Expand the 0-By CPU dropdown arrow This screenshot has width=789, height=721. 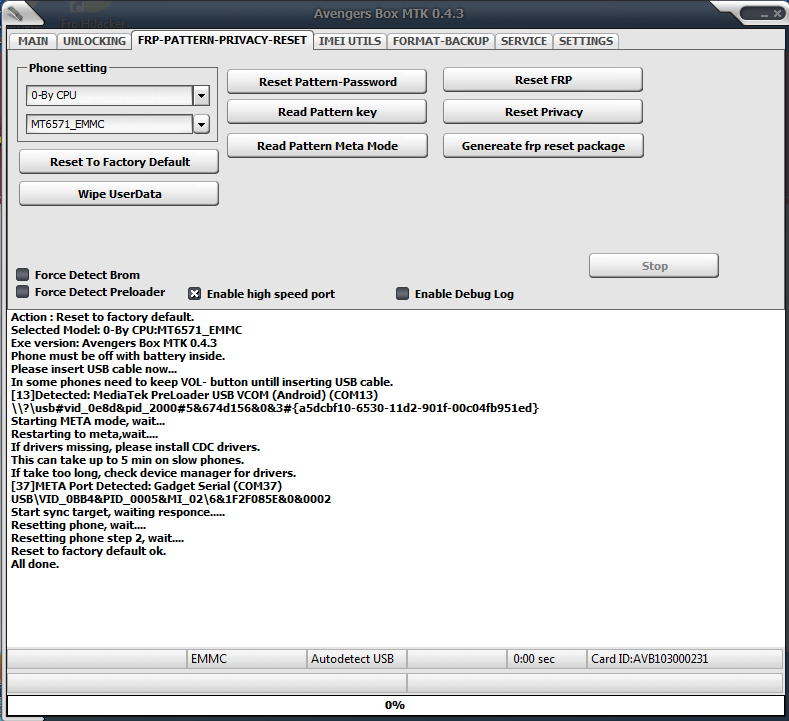point(201,95)
